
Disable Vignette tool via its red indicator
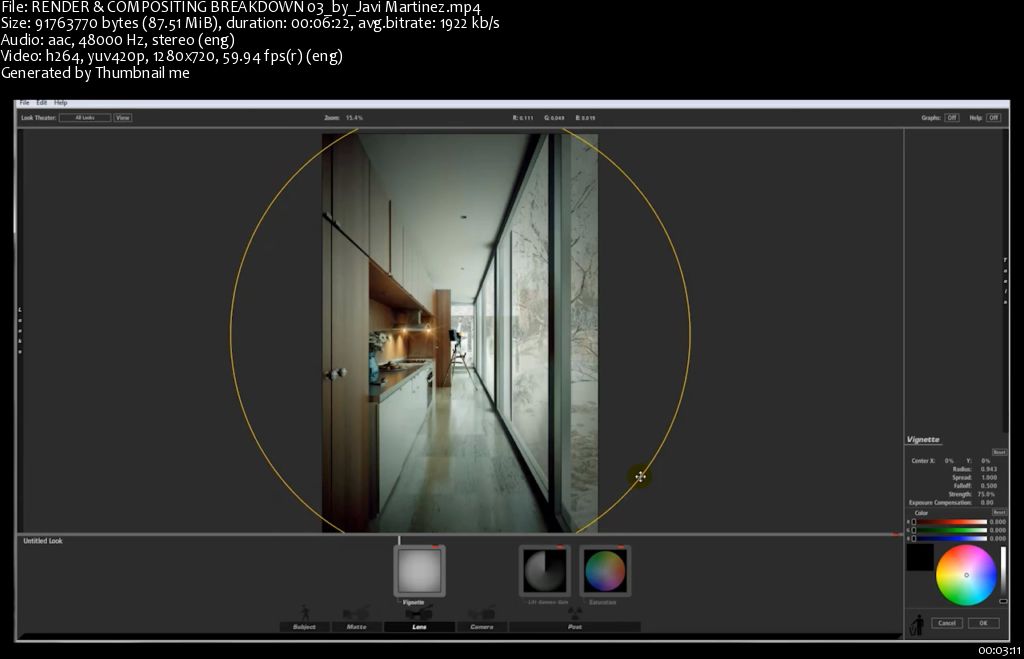(435, 547)
